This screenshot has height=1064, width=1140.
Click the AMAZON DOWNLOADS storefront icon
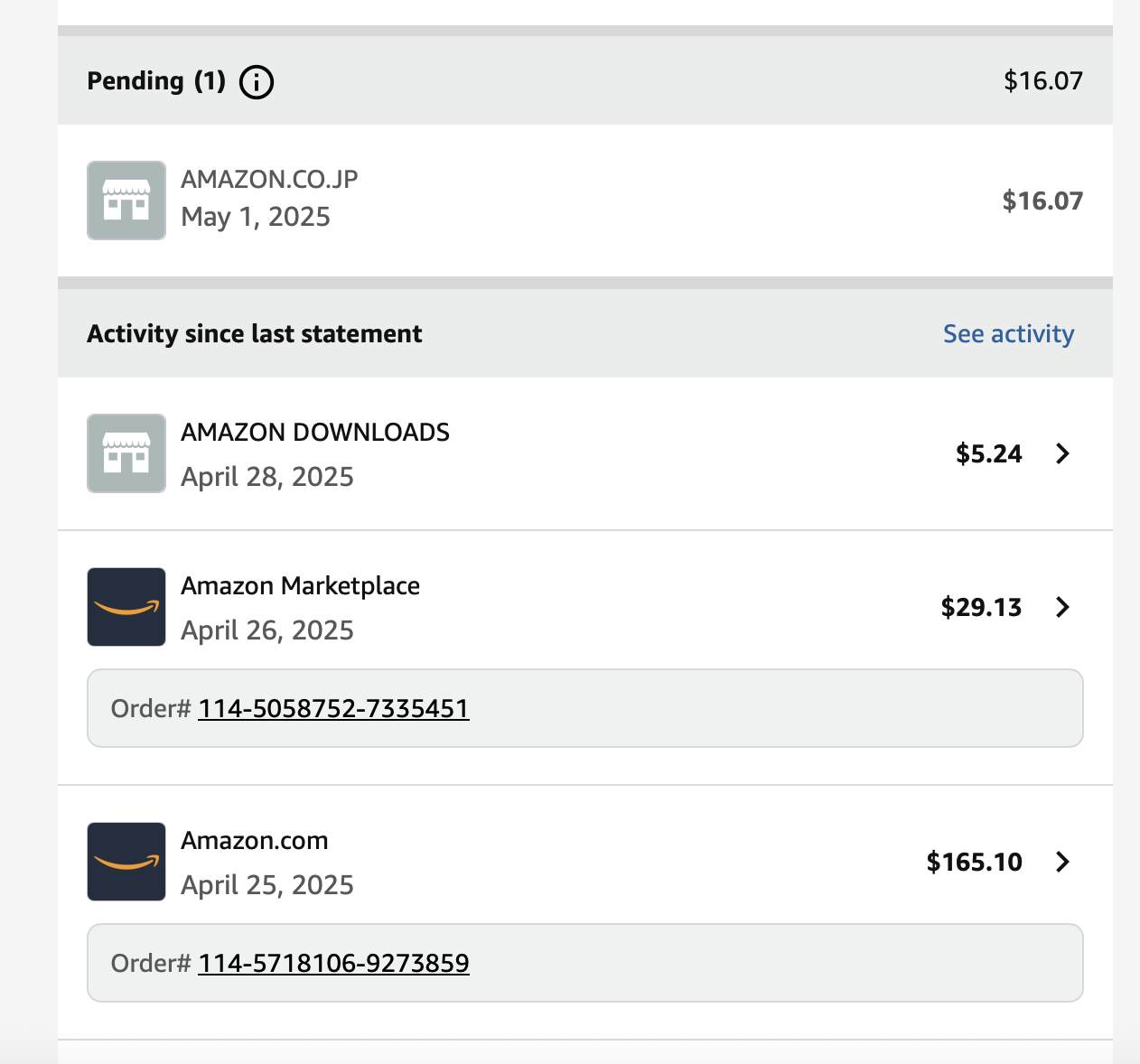coord(126,453)
